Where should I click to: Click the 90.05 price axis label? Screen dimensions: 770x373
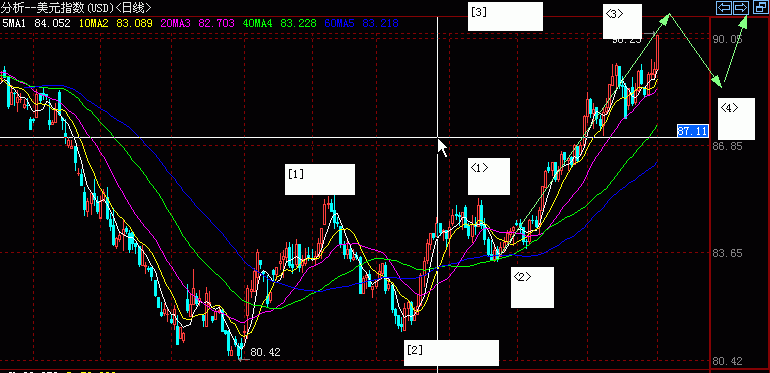(727, 39)
